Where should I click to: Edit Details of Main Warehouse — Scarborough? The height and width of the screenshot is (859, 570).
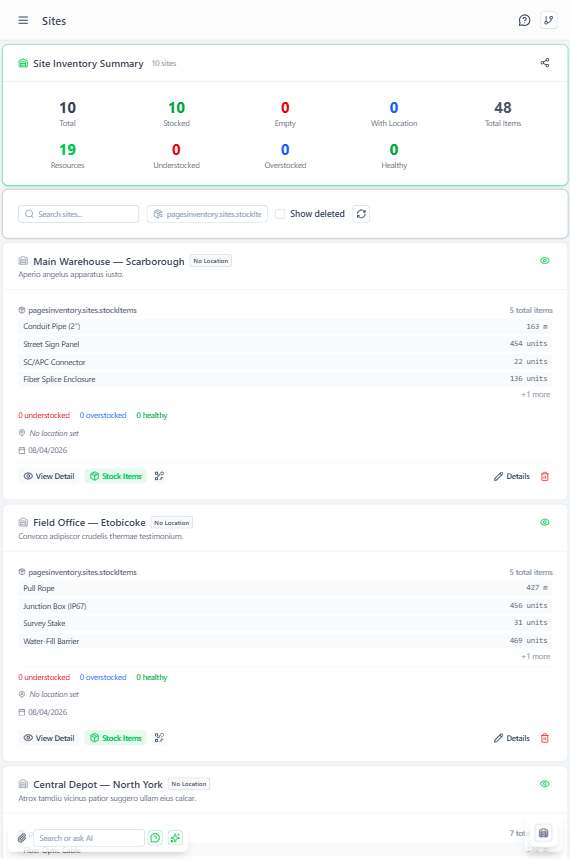coord(512,476)
